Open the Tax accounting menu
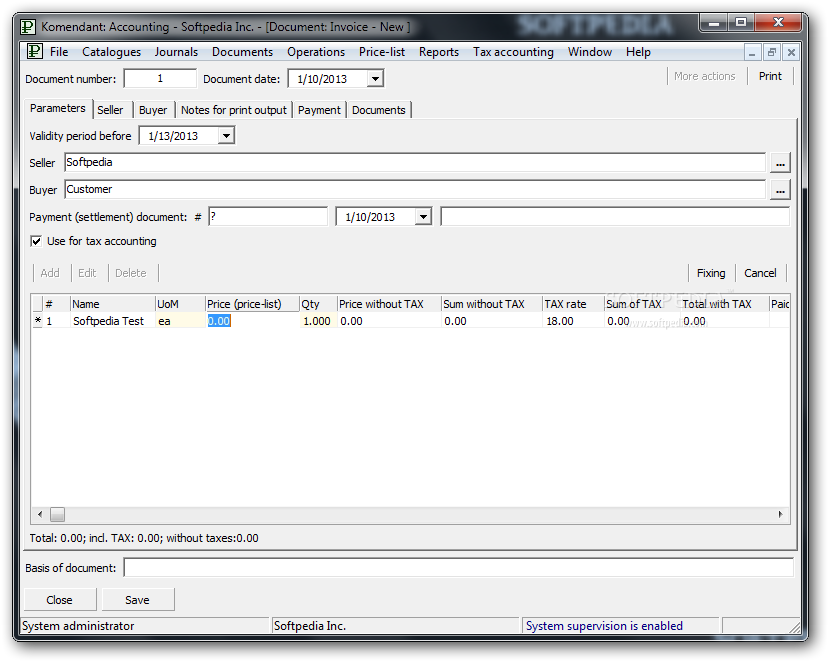Image resolution: width=829 pixels, height=662 pixels. click(513, 52)
